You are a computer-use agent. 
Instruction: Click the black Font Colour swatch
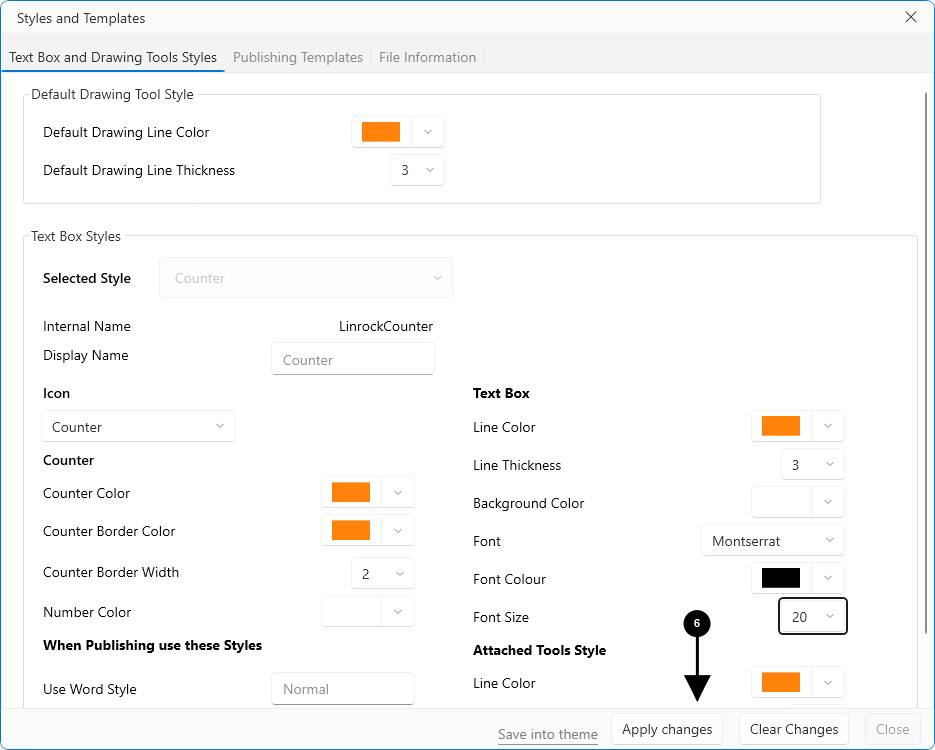click(x=781, y=579)
